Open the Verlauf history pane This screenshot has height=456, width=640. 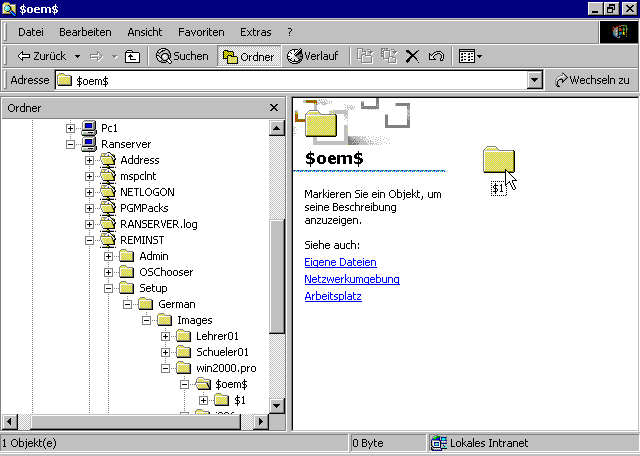pyautogui.click(x=313, y=56)
